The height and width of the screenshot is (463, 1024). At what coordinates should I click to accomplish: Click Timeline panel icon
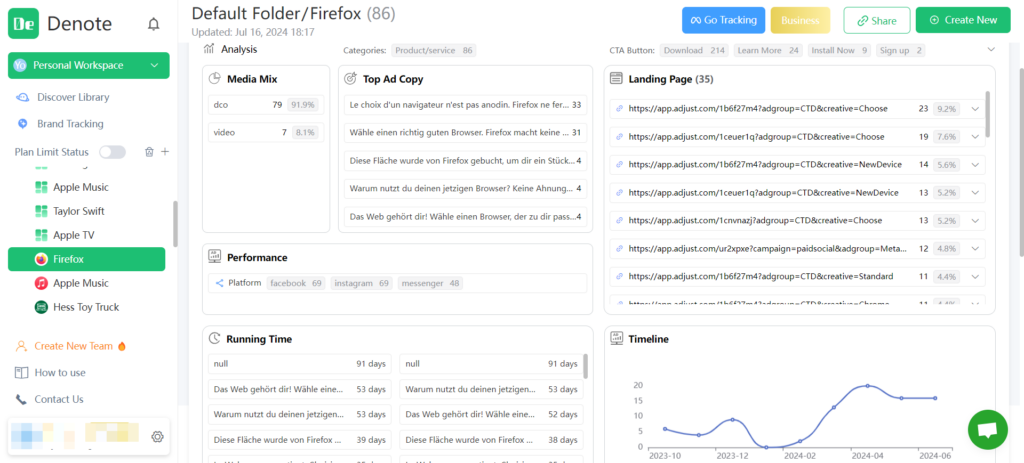point(615,339)
